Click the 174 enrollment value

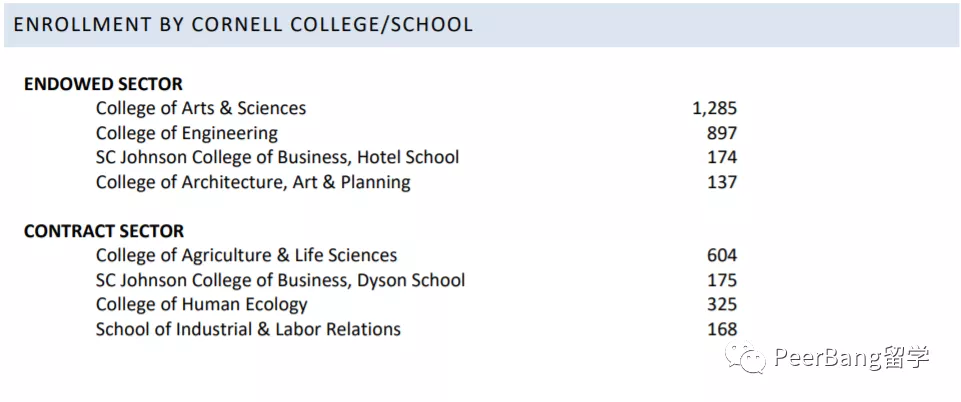click(721, 157)
